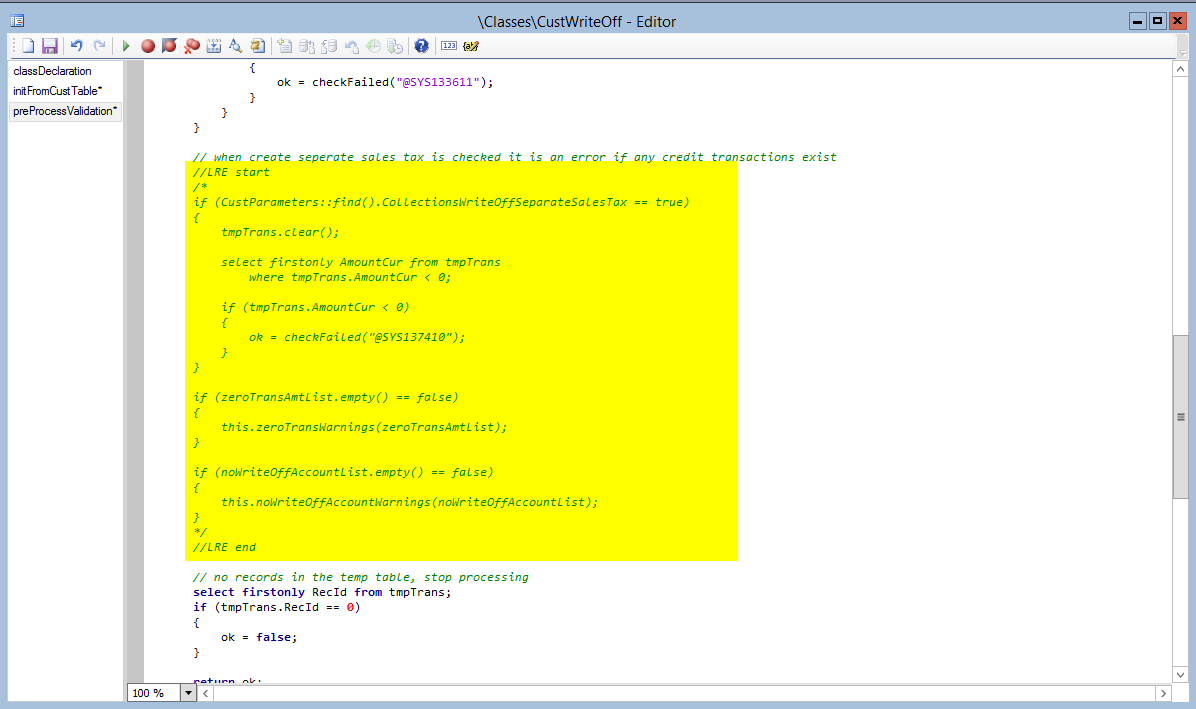Run code with the green Go arrow
This screenshot has width=1196, height=709.
(x=126, y=46)
